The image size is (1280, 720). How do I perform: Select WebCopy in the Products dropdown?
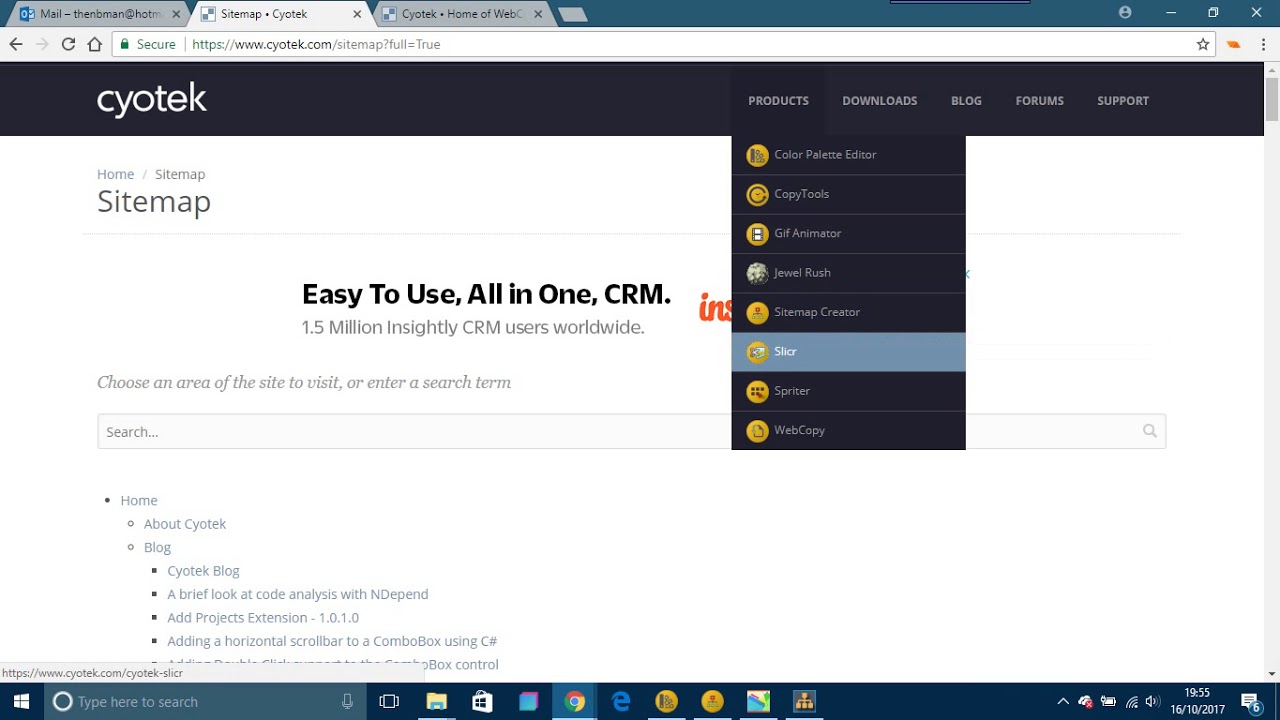[x=848, y=430]
